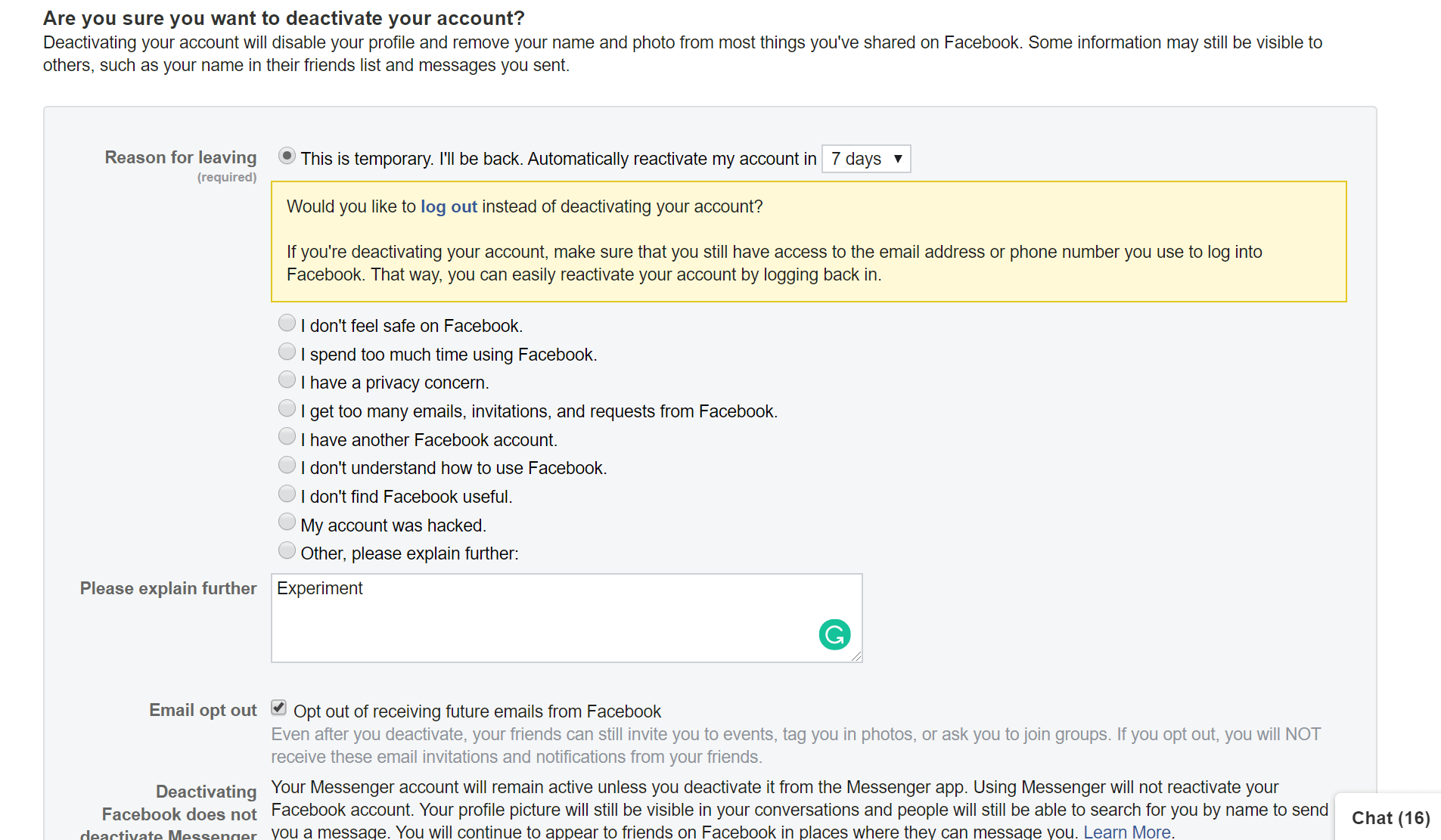Click the 'Opt out of receiving future emails' label
The width and height of the screenshot is (1441, 840).
pos(477,711)
